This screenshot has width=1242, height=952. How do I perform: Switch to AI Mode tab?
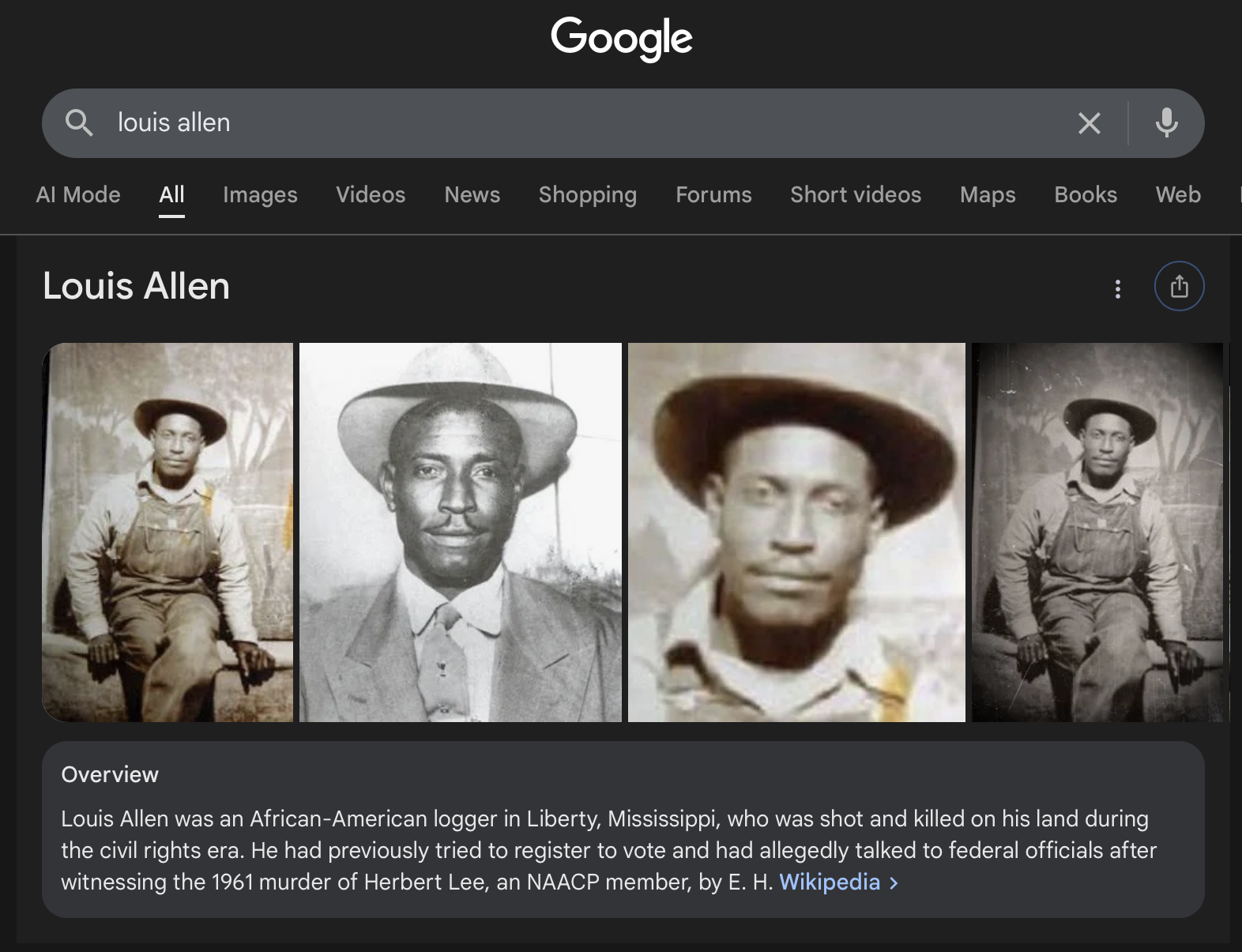pyautogui.click(x=78, y=194)
